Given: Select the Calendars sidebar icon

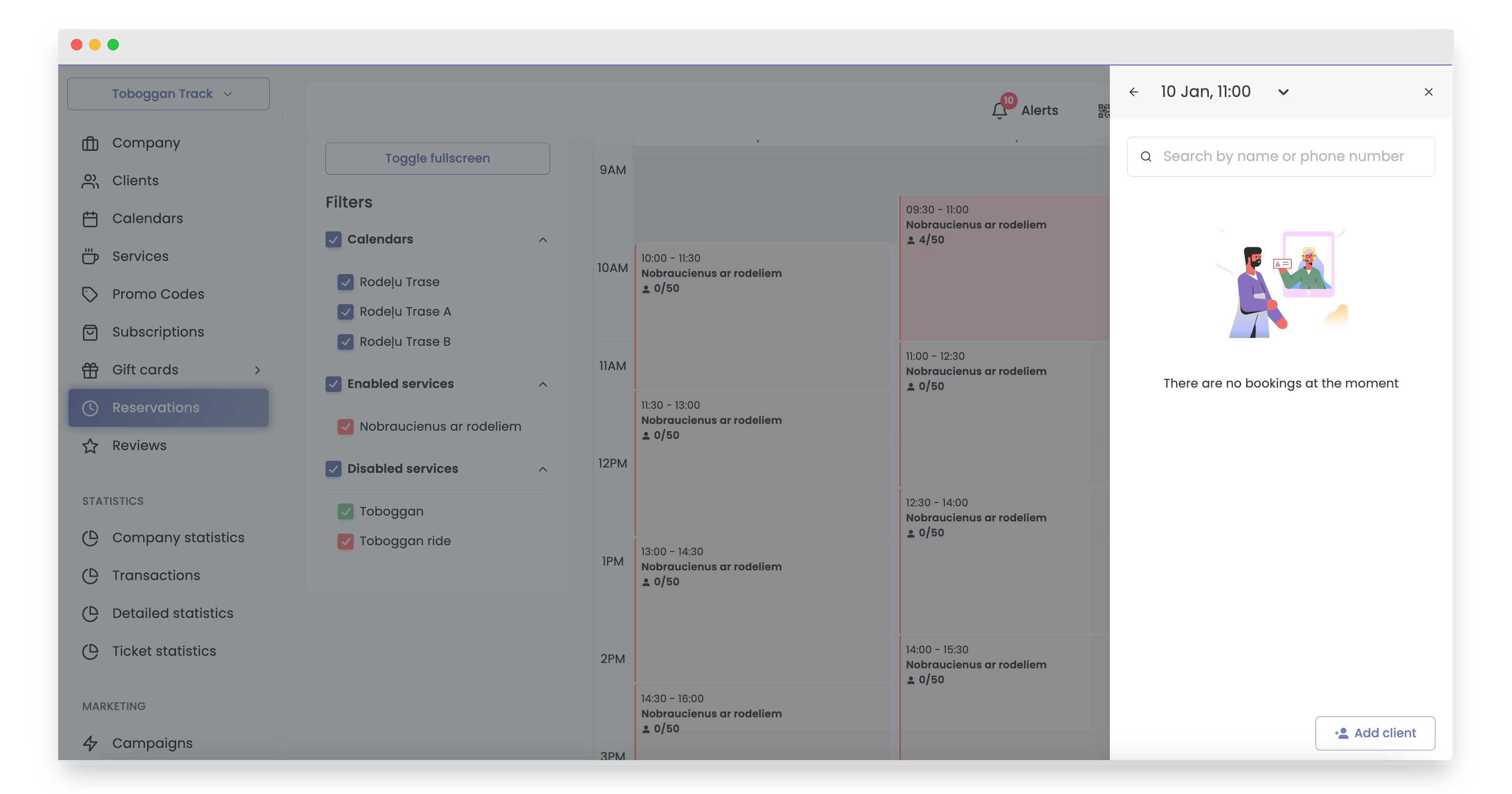Looking at the screenshot, I should coord(90,218).
